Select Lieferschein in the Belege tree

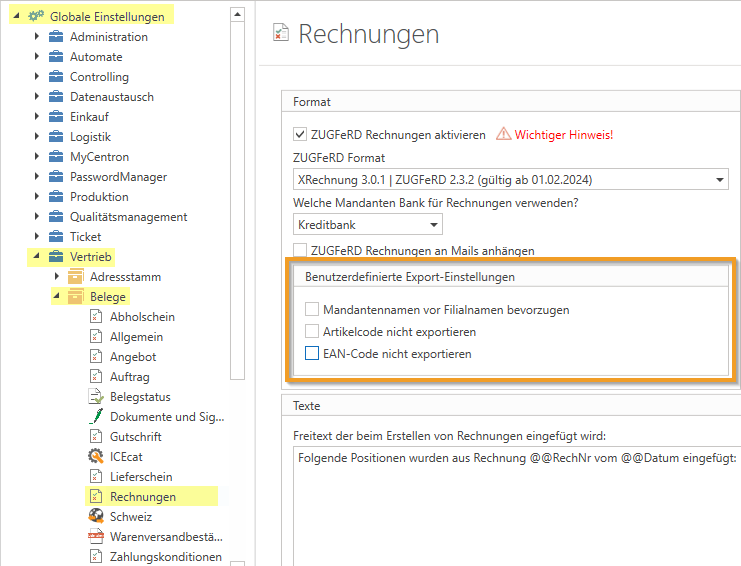pyautogui.click(x=140, y=476)
